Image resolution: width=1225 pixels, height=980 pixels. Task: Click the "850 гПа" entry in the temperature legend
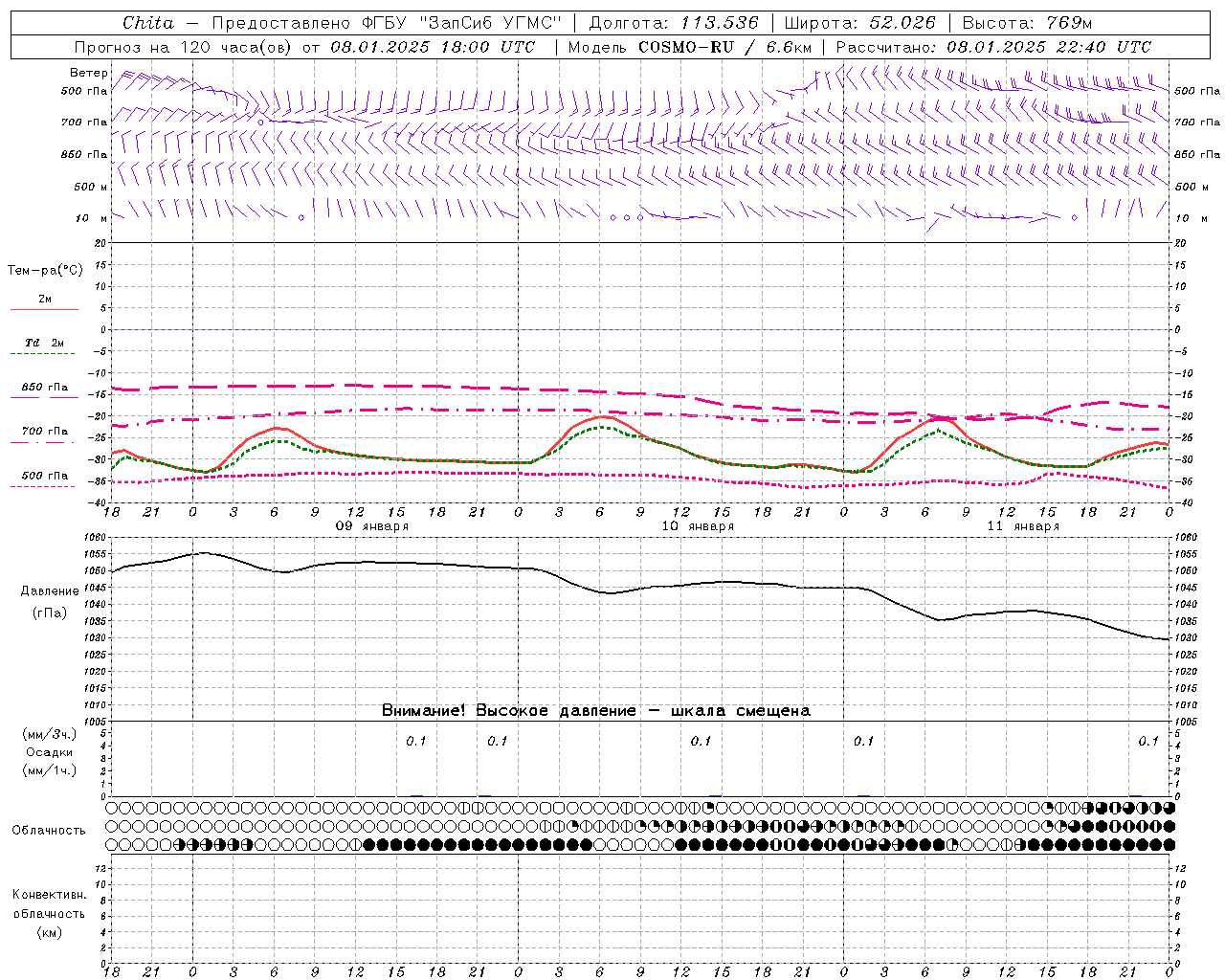pos(44,388)
